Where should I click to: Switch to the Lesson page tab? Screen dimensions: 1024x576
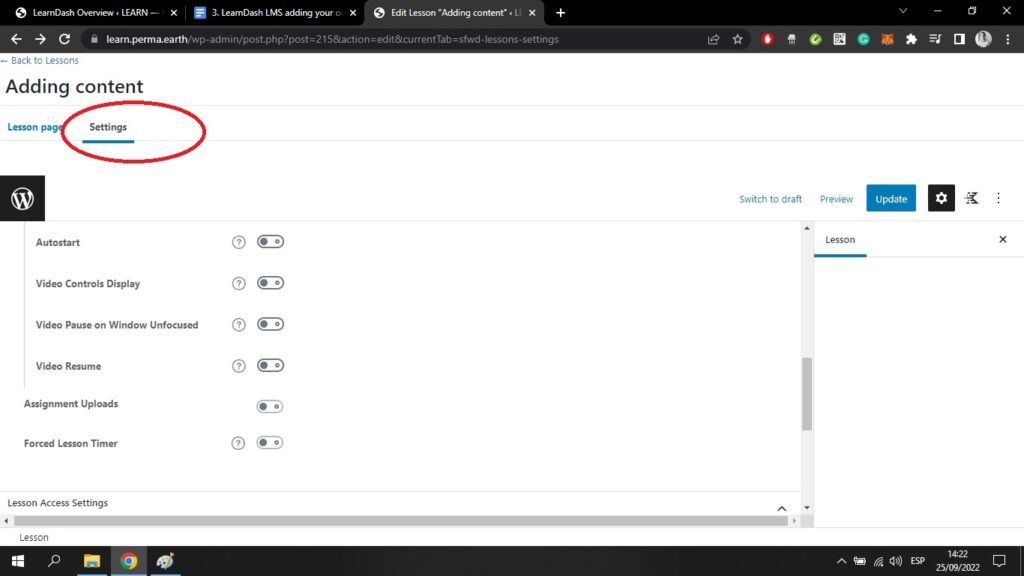coord(35,127)
